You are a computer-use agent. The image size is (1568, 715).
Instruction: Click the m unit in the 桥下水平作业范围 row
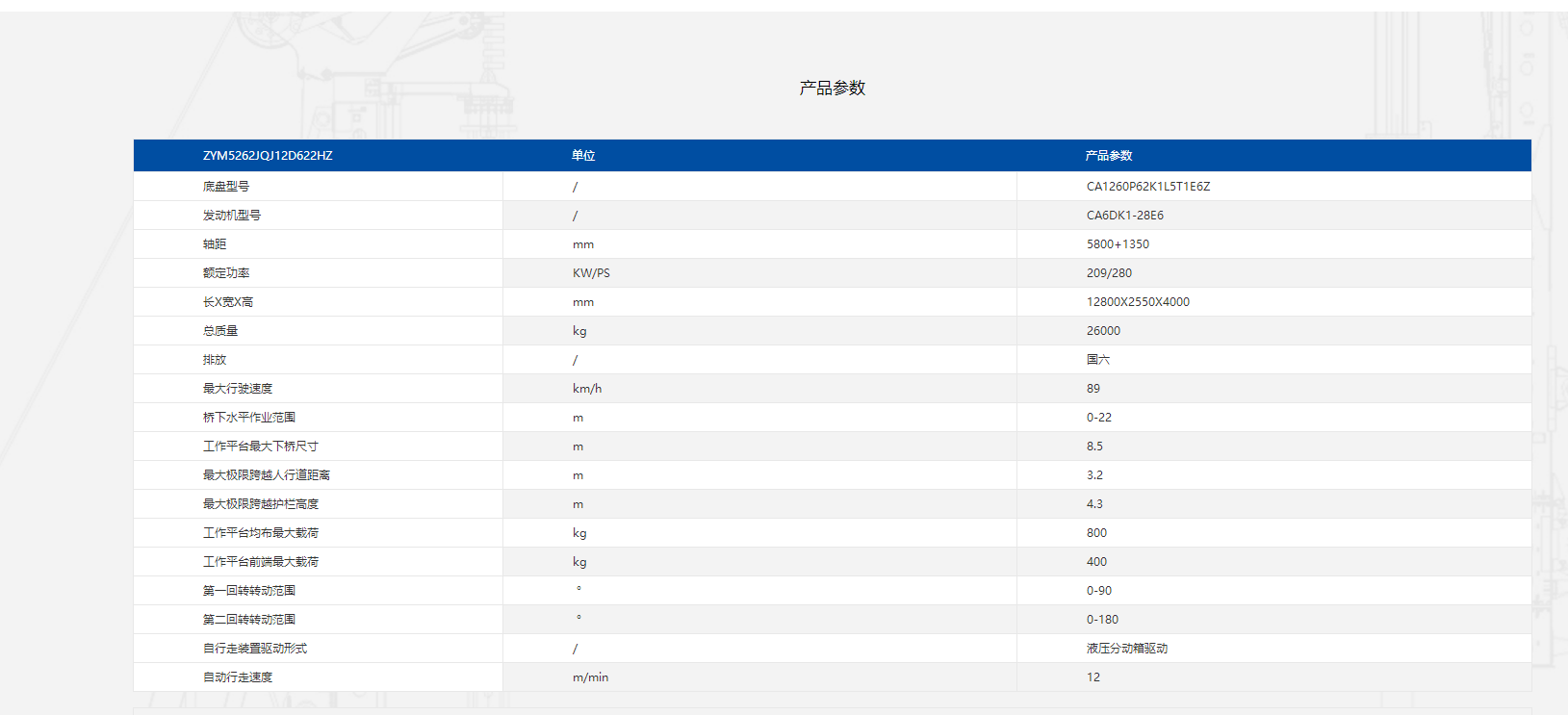[578, 418]
